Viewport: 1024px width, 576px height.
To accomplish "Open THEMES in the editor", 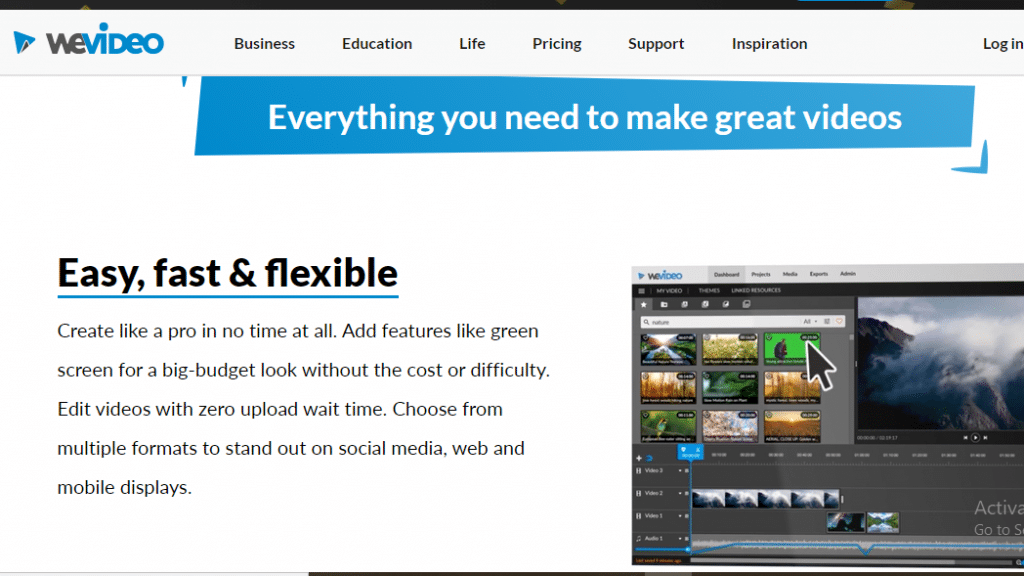I will tap(709, 291).
